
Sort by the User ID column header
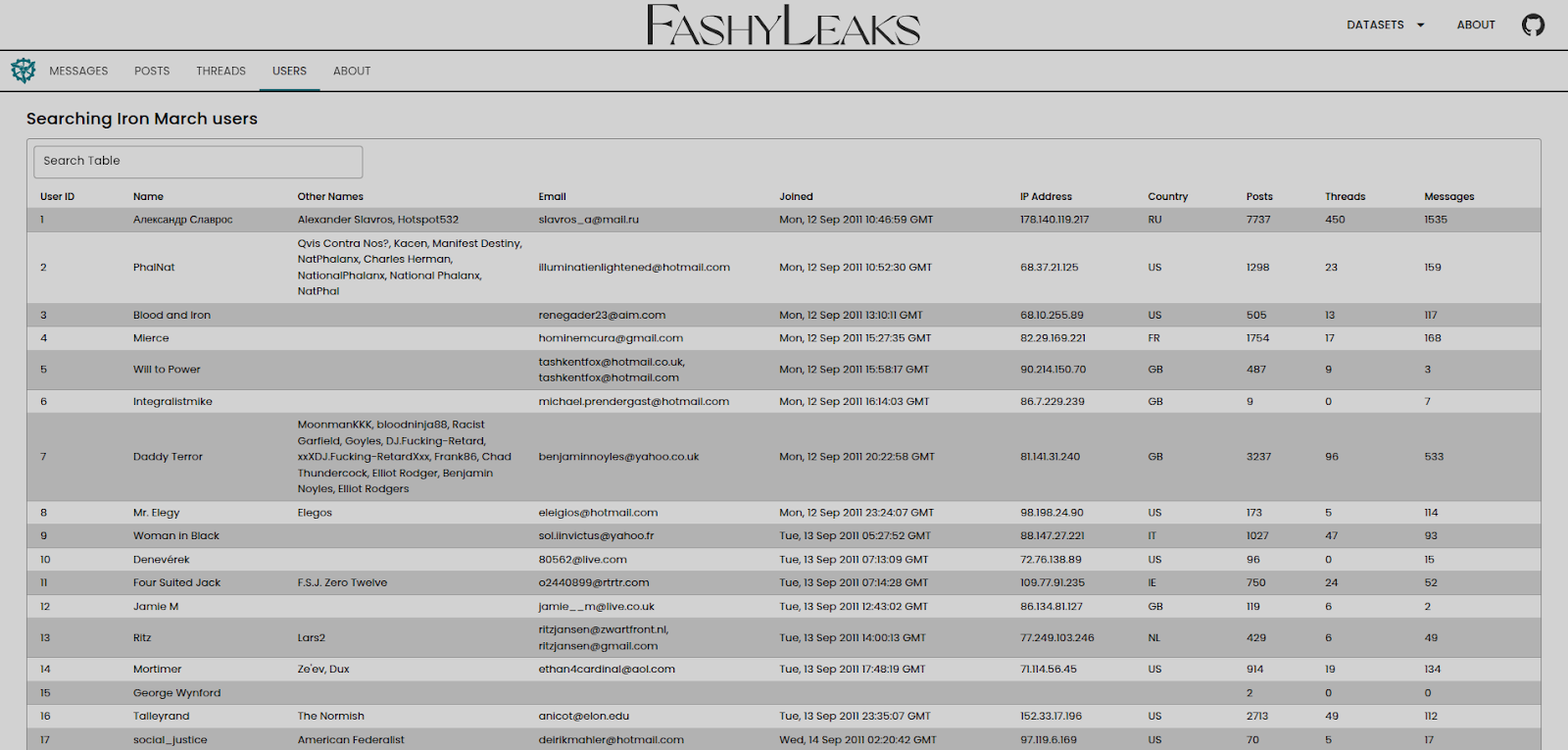[57, 196]
